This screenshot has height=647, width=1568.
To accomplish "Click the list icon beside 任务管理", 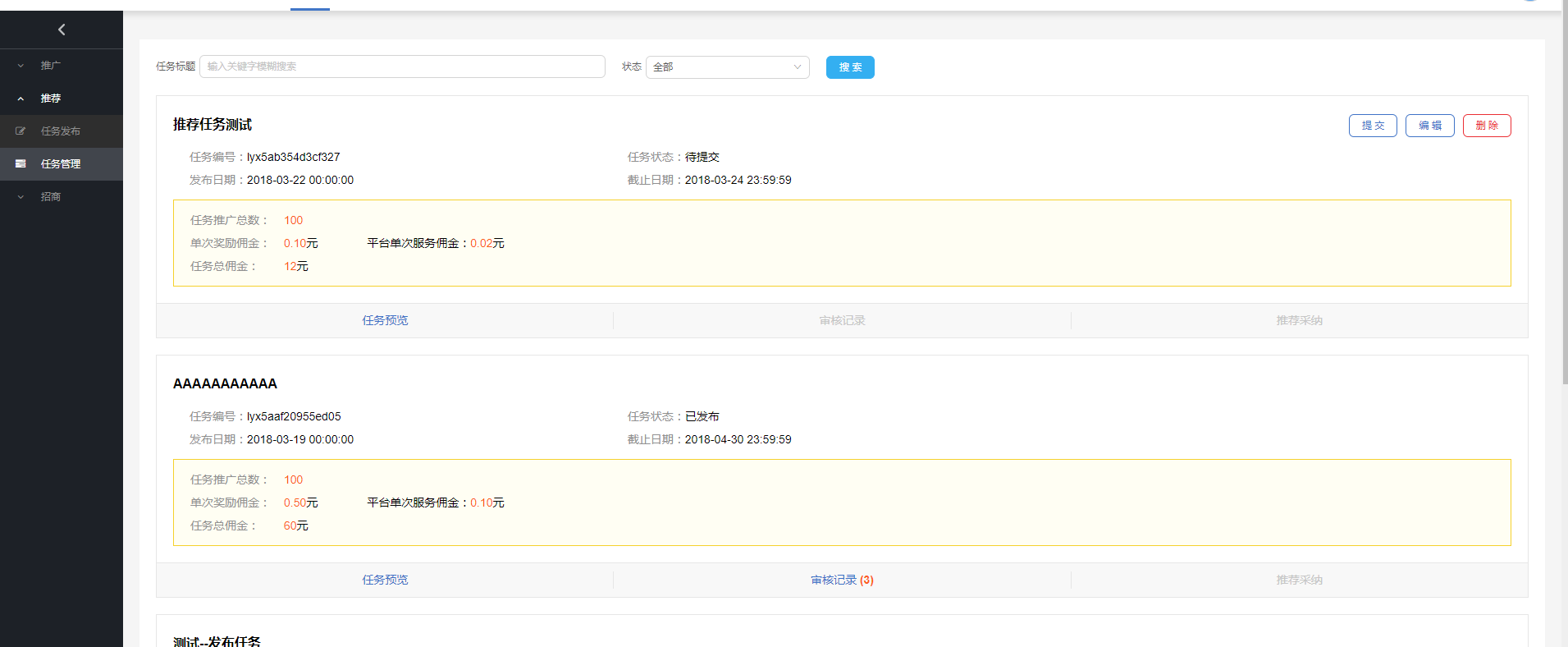I will click(x=21, y=164).
